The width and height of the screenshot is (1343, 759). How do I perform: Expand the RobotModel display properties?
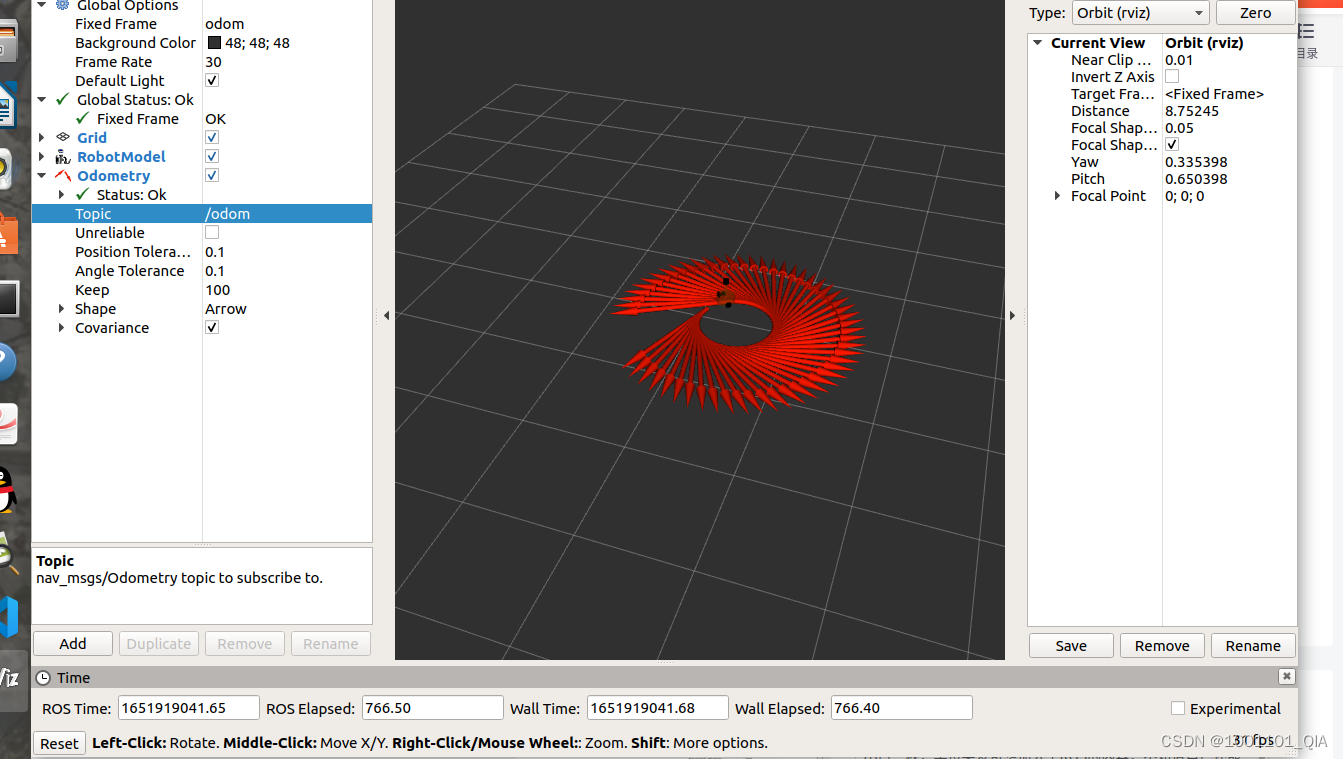pos(42,156)
